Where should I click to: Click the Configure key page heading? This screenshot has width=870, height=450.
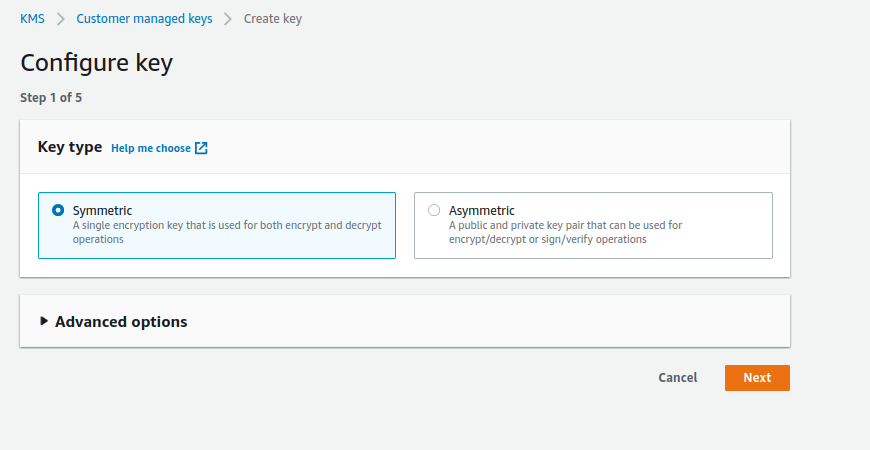(96, 63)
